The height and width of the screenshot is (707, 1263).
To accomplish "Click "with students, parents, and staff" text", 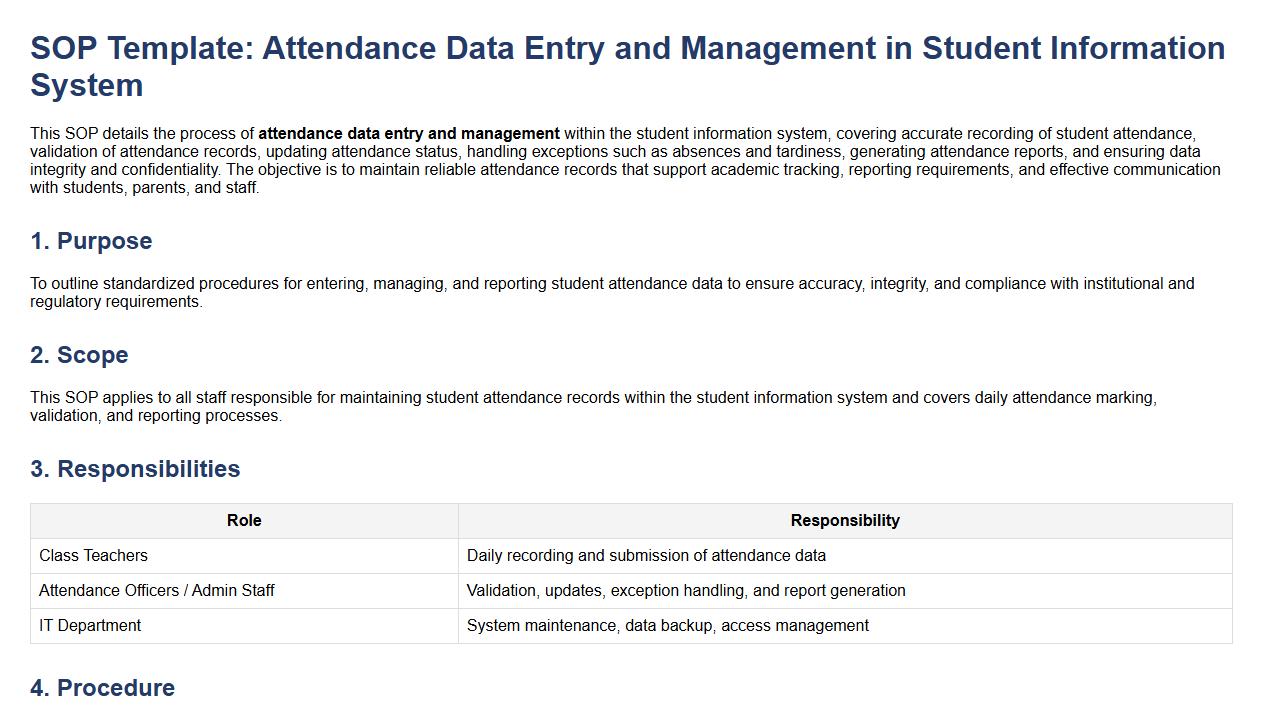I will click(x=144, y=188).
